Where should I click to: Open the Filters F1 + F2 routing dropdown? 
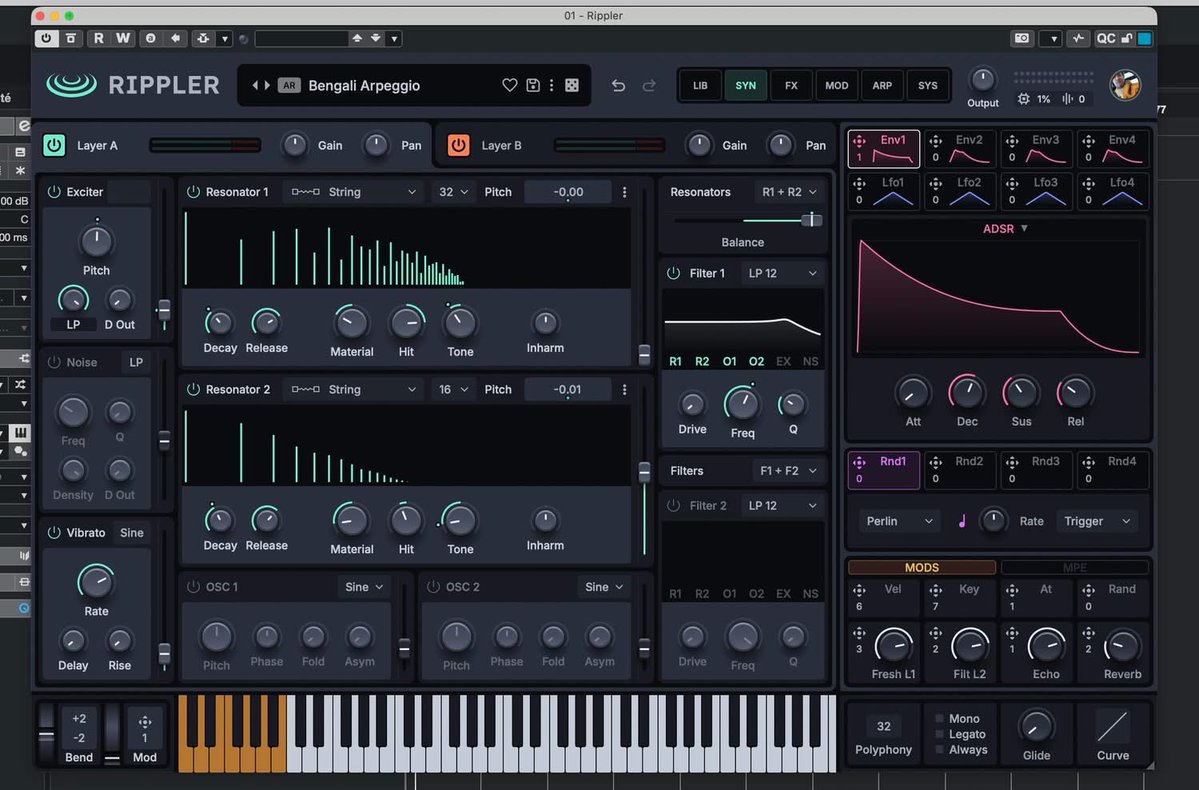[x=788, y=470]
